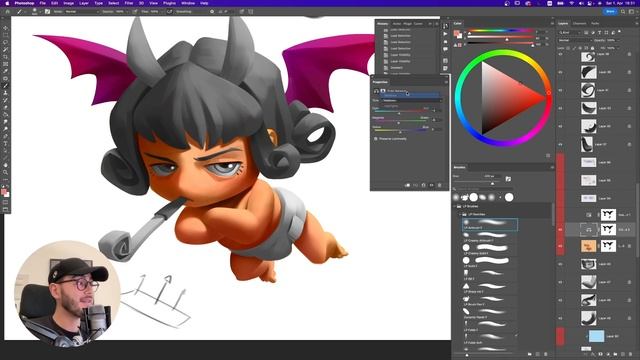Add layer style with fx icon
The width and height of the screenshot is (640, 360).
(x=593, y=354)
